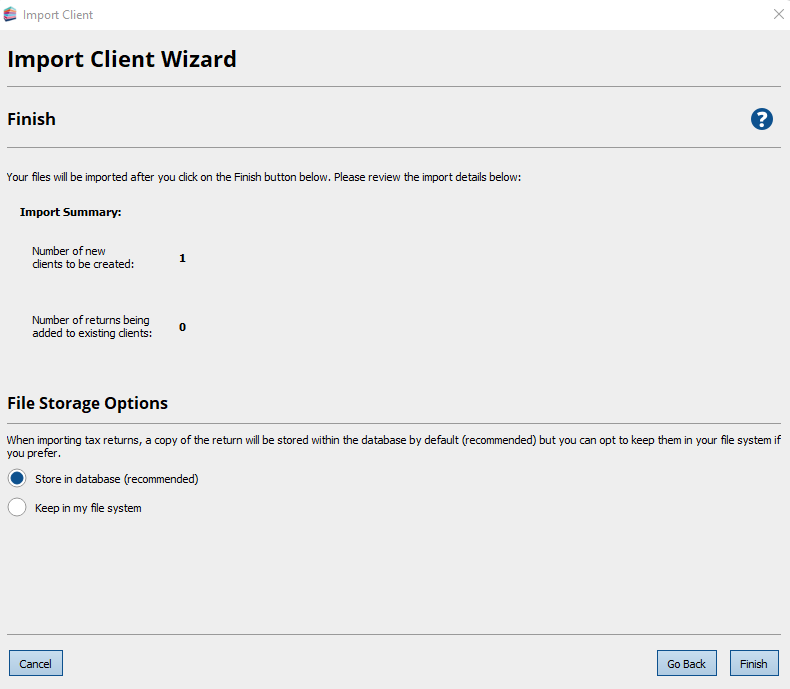This screenshot has width=790, height=689.
Task: Click the Import Client Wizard heading
Action: pos(122,59)
